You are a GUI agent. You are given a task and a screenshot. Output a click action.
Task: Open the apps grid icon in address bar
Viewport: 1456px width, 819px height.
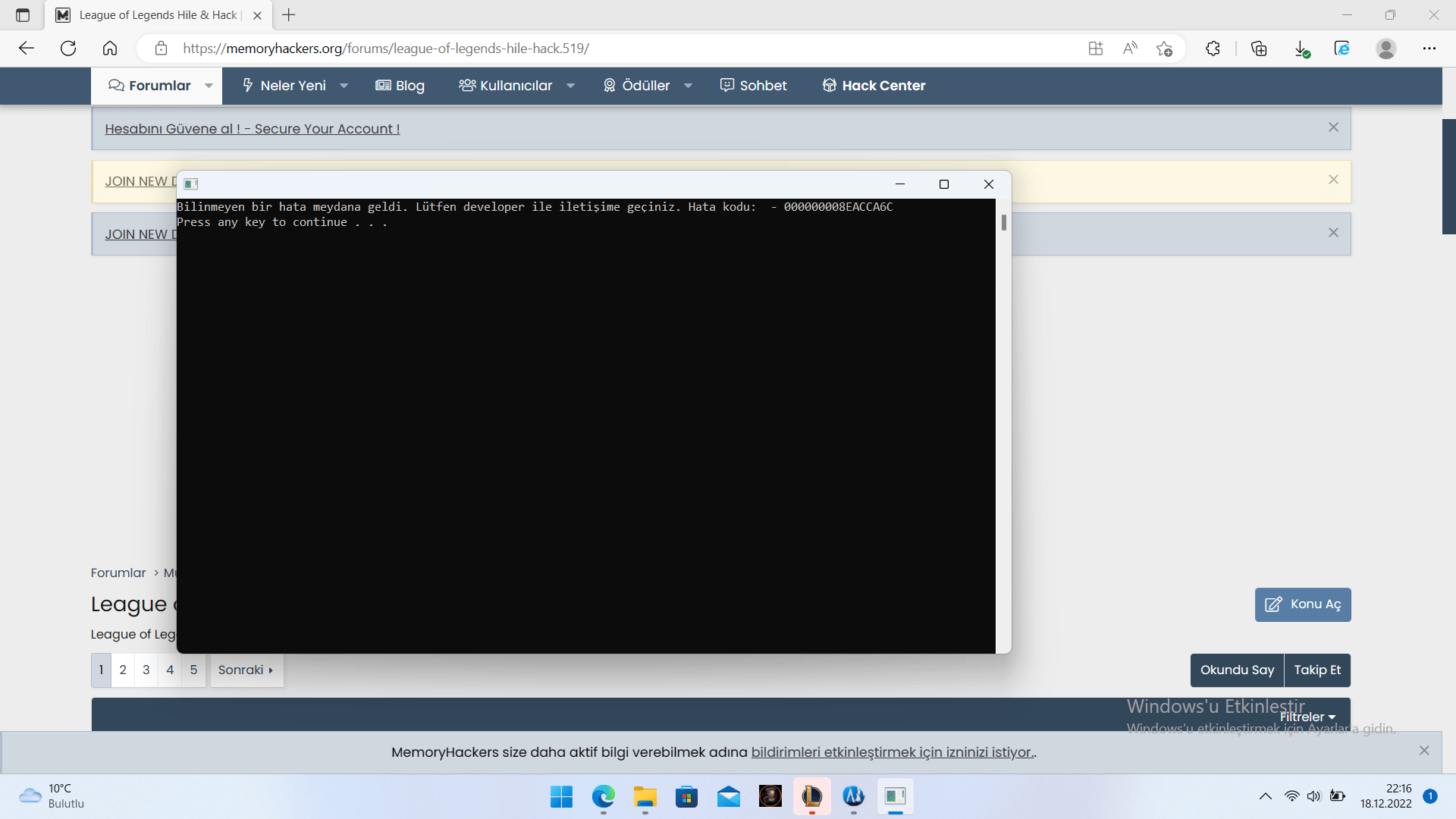[x=1095, y=49]
